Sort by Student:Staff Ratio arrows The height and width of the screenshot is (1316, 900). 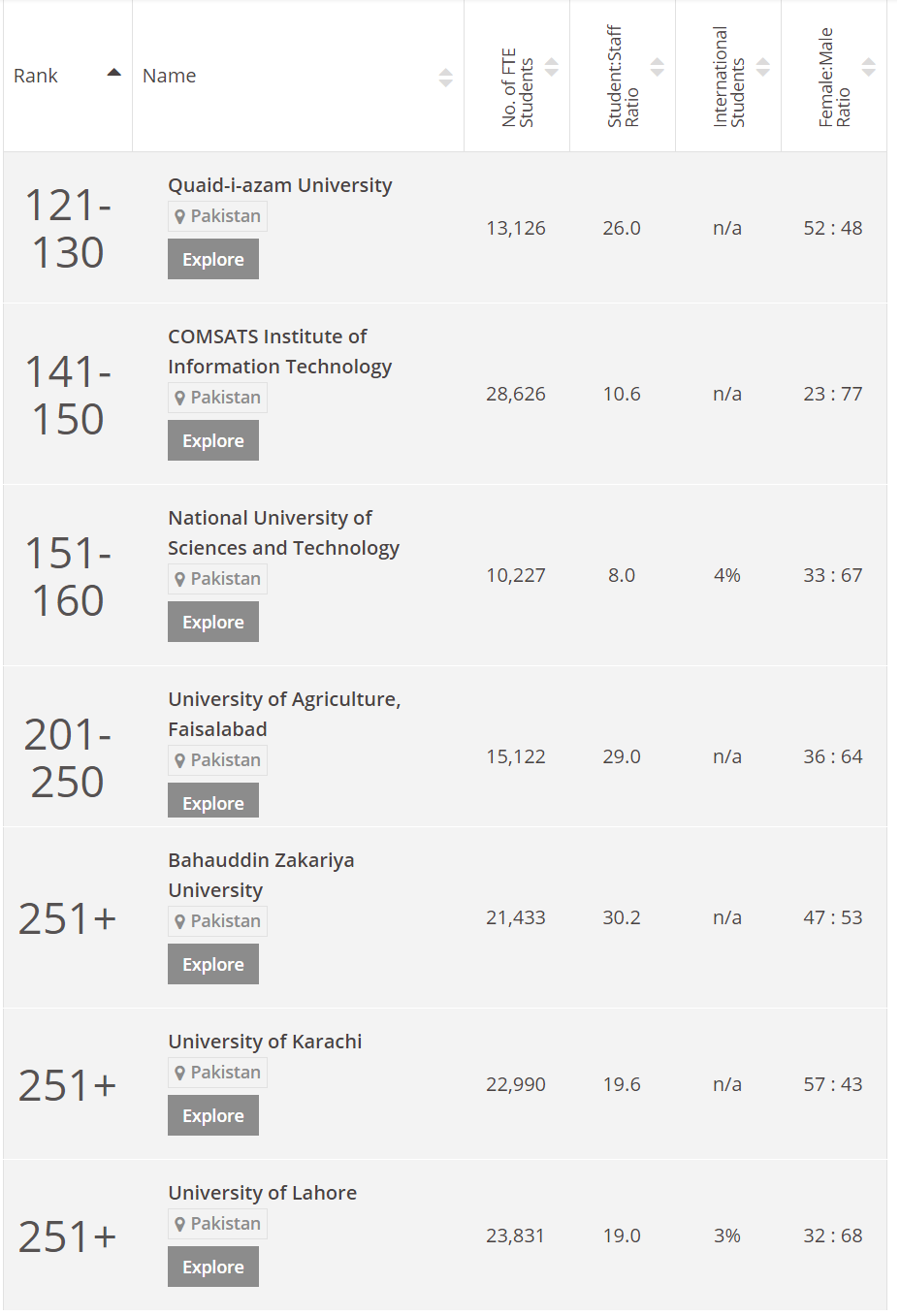tap(658, 67)
